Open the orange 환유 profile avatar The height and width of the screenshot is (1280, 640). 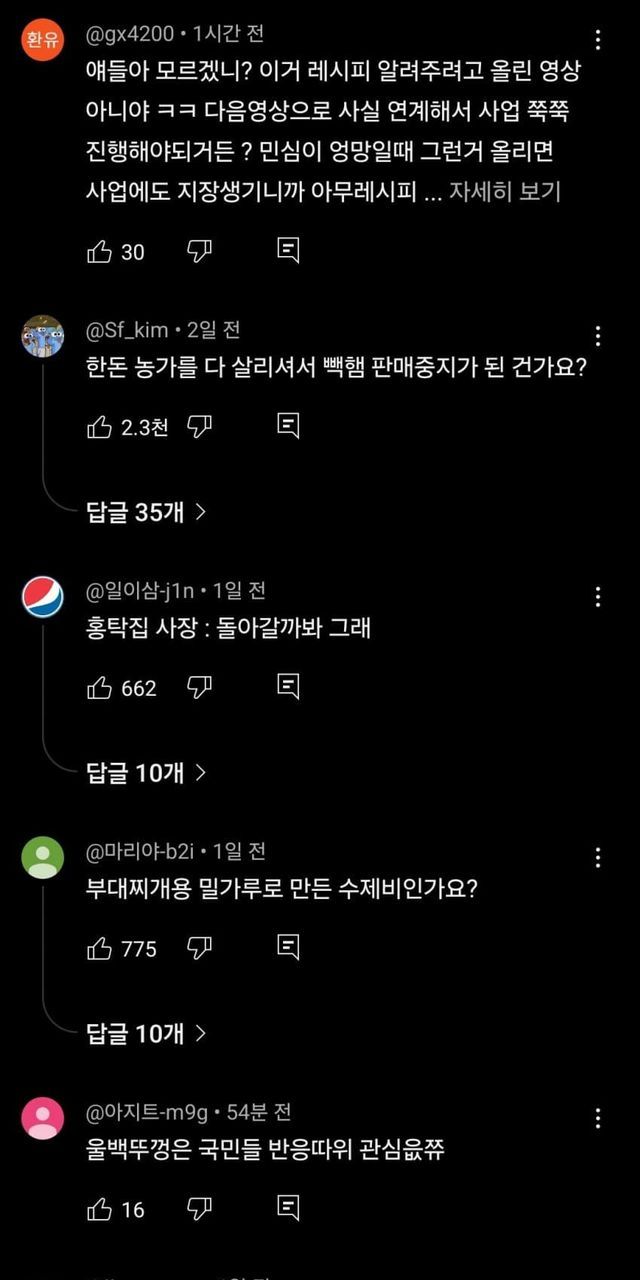click(x=43, y=40)
